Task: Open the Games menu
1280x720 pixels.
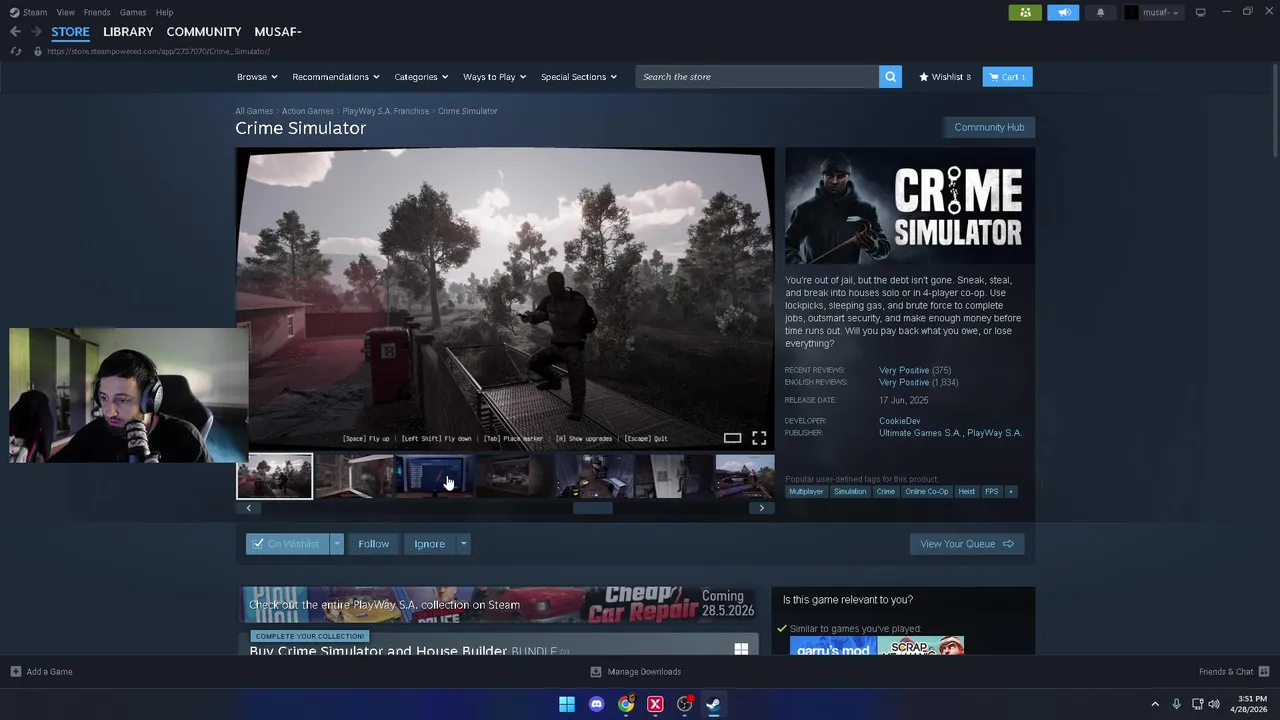Action: pos(133,12)
